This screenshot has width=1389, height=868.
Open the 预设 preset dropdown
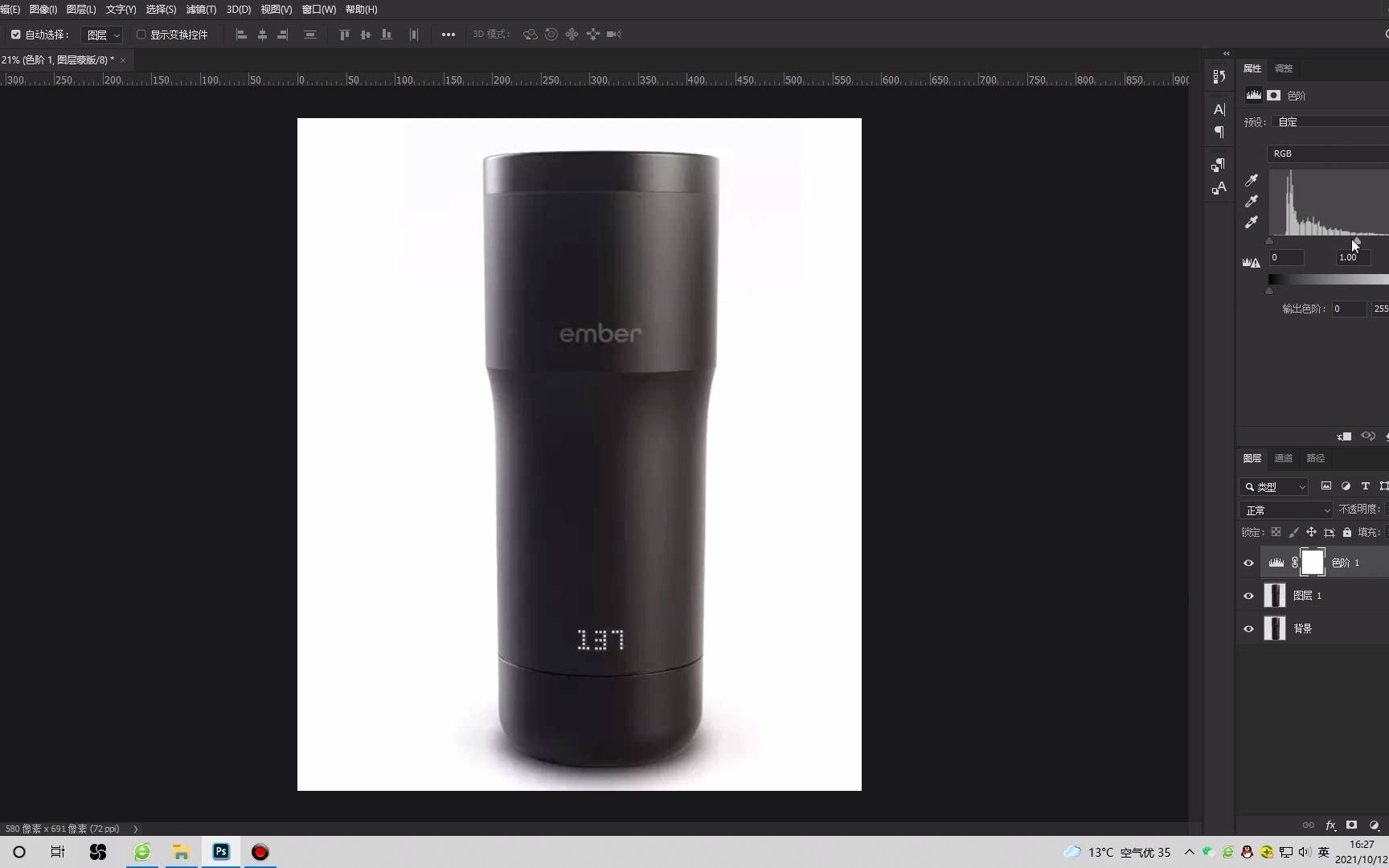click(1330, 121)
